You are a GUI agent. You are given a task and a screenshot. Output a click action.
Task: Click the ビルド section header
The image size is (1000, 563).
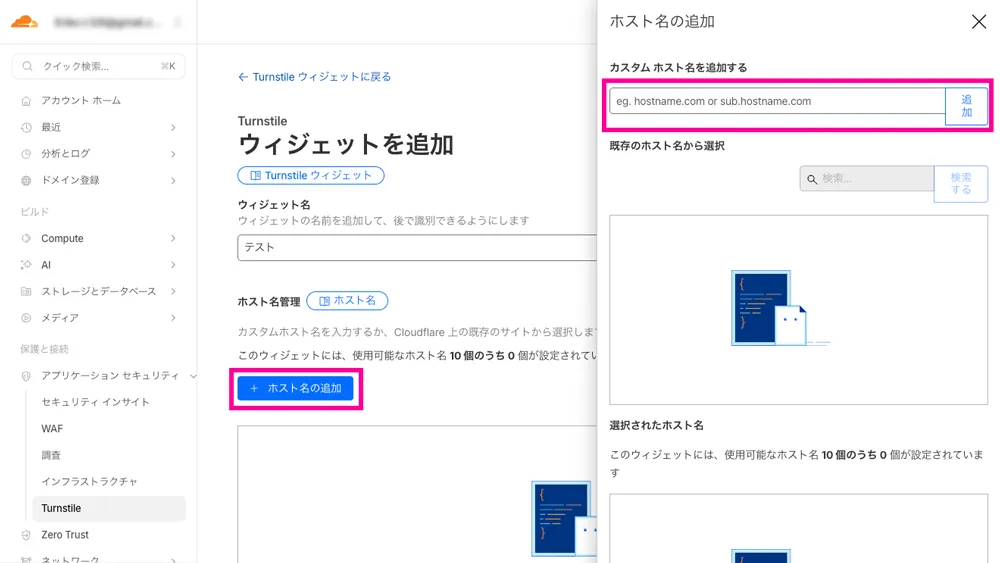point(34,212)
